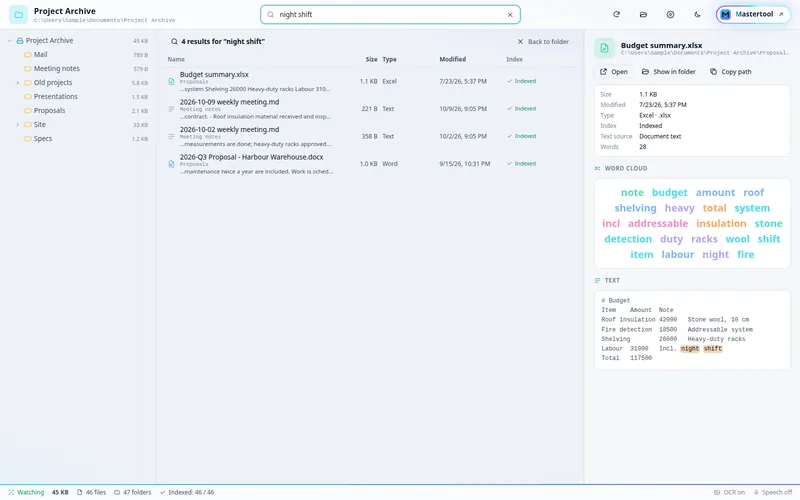Screen dimensions: 800x500
Task: Click the search icon beside results count
Action: 174,42
